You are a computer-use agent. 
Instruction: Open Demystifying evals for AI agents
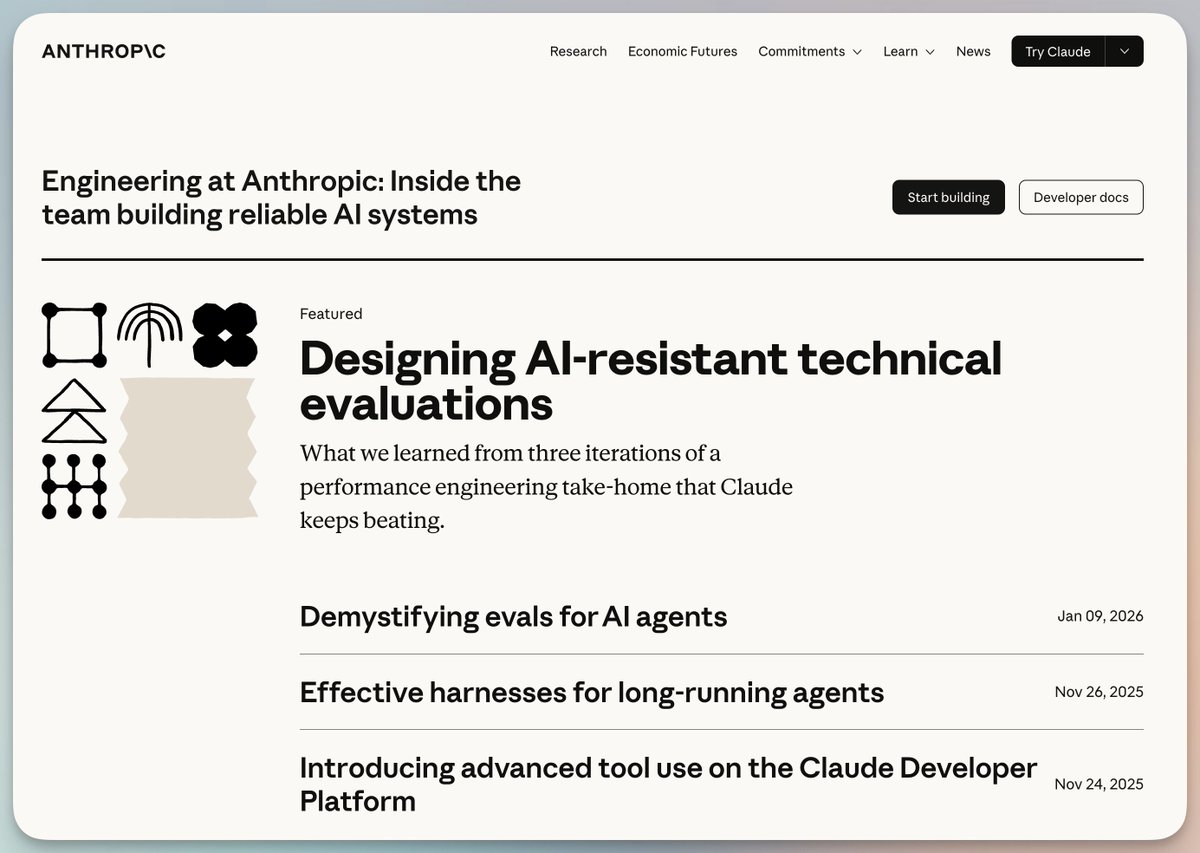tap(513, 616)
